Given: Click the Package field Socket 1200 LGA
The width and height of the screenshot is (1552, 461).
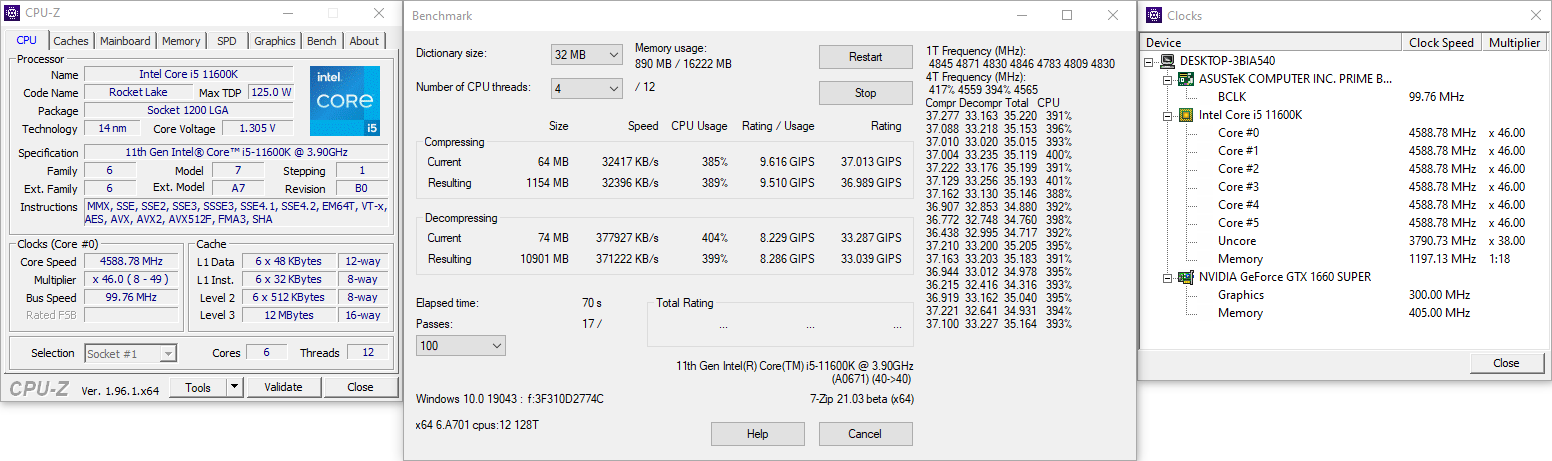Looking at the screenshot, I should tap(189, 111).
